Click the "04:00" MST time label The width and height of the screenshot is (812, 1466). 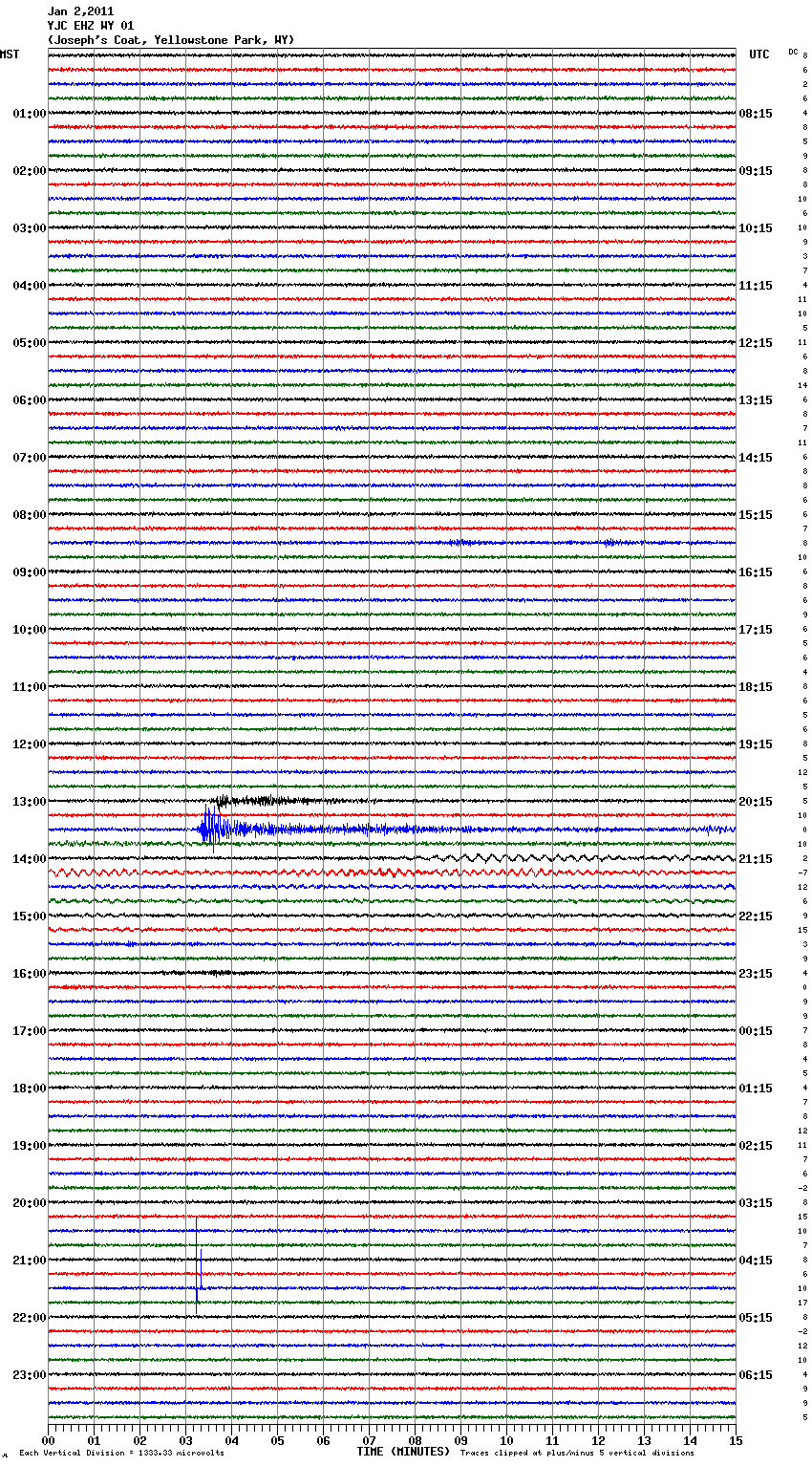[x=30, y=286]
